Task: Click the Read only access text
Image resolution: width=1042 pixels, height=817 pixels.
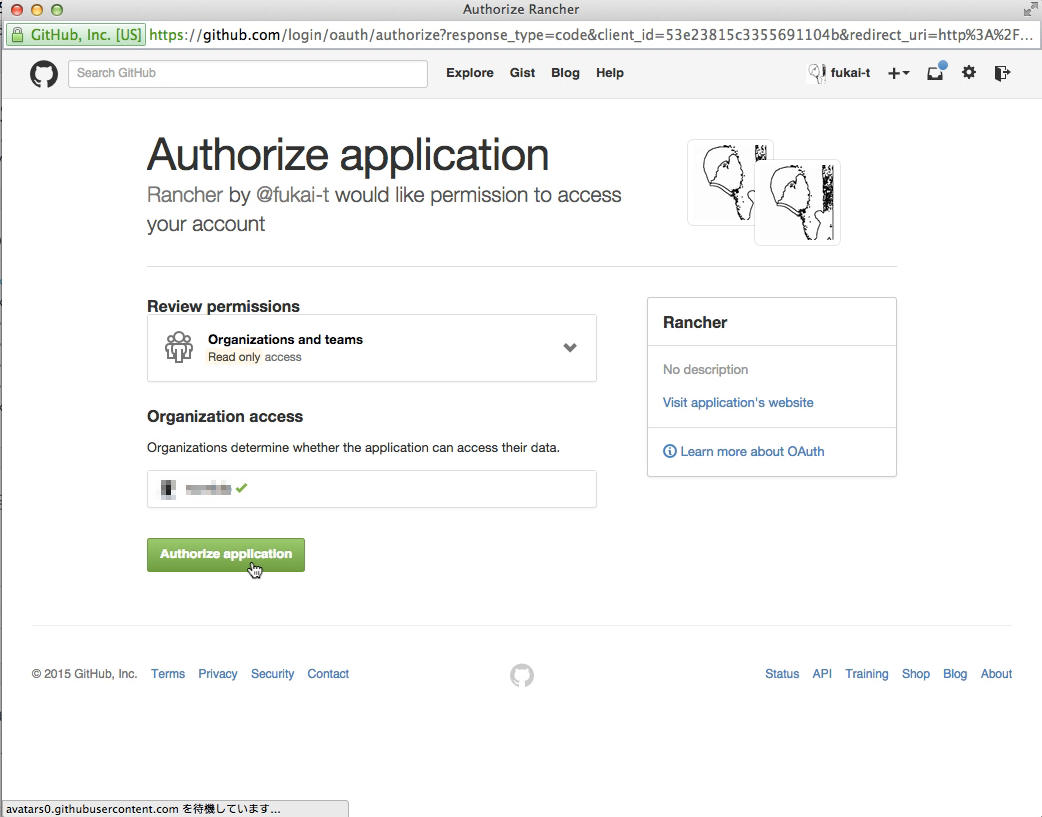Action: pyautogui.click(x=255, y=357)
